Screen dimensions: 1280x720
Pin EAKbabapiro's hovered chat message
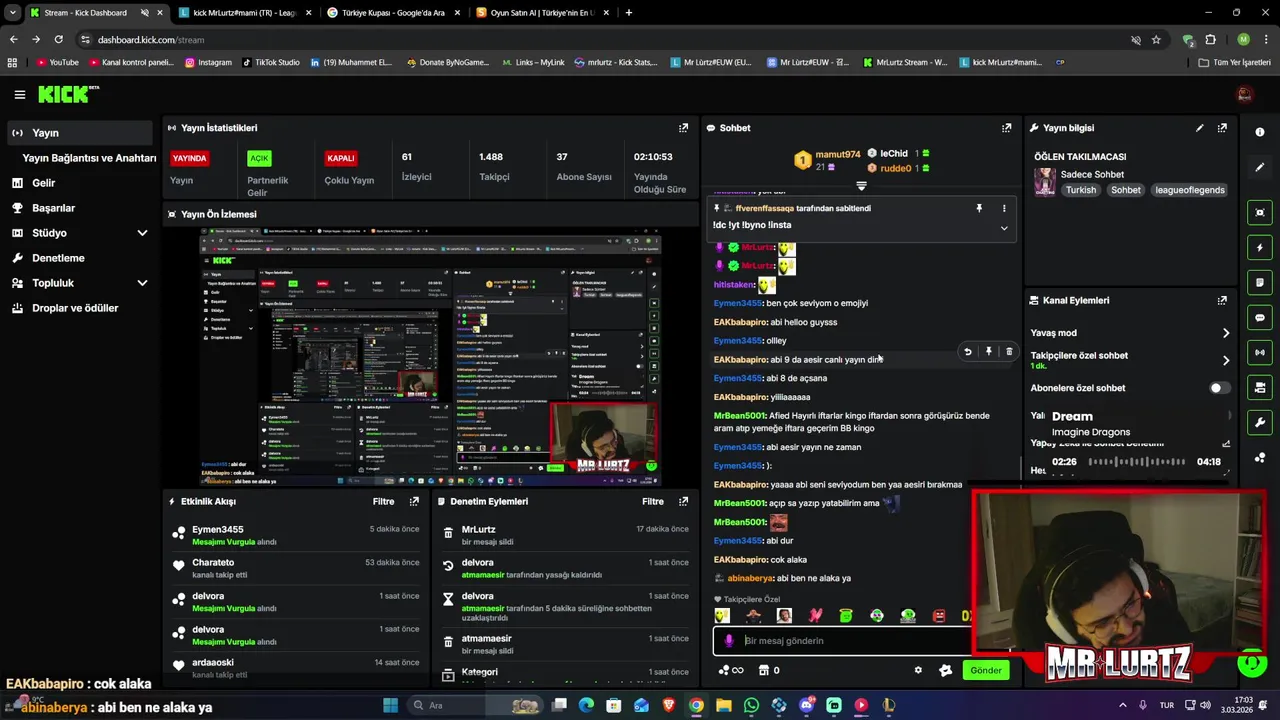[x=988, y=352]
